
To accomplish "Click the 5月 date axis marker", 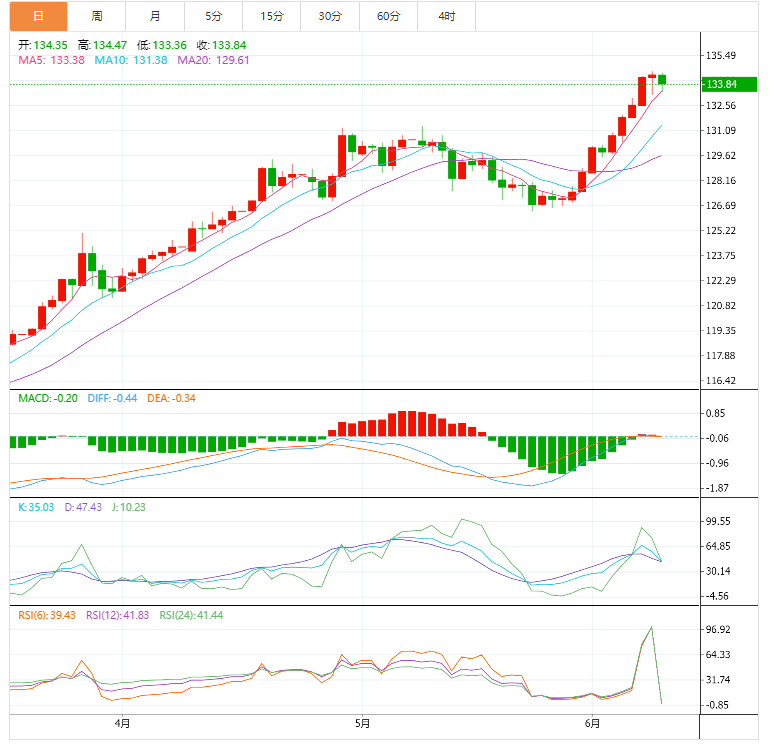I will coord(363,723).
